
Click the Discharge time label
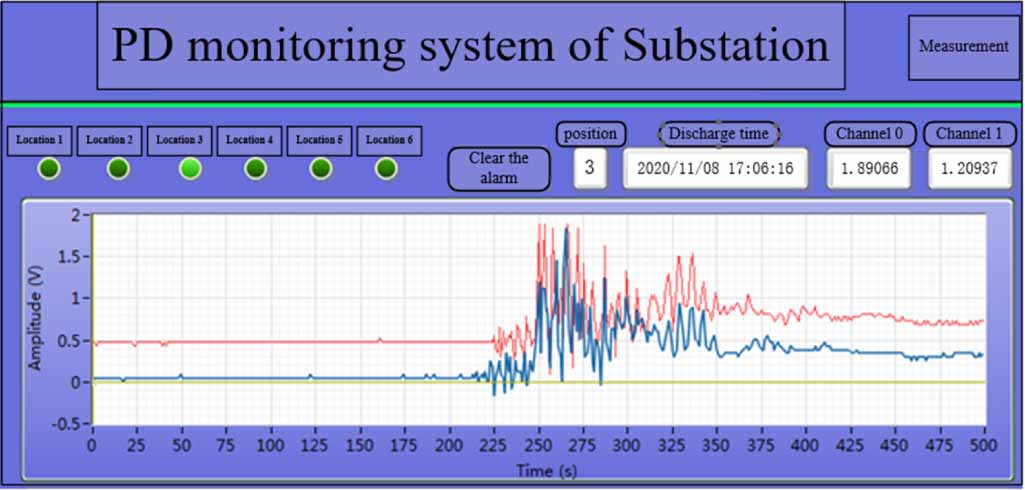(719, 134)
